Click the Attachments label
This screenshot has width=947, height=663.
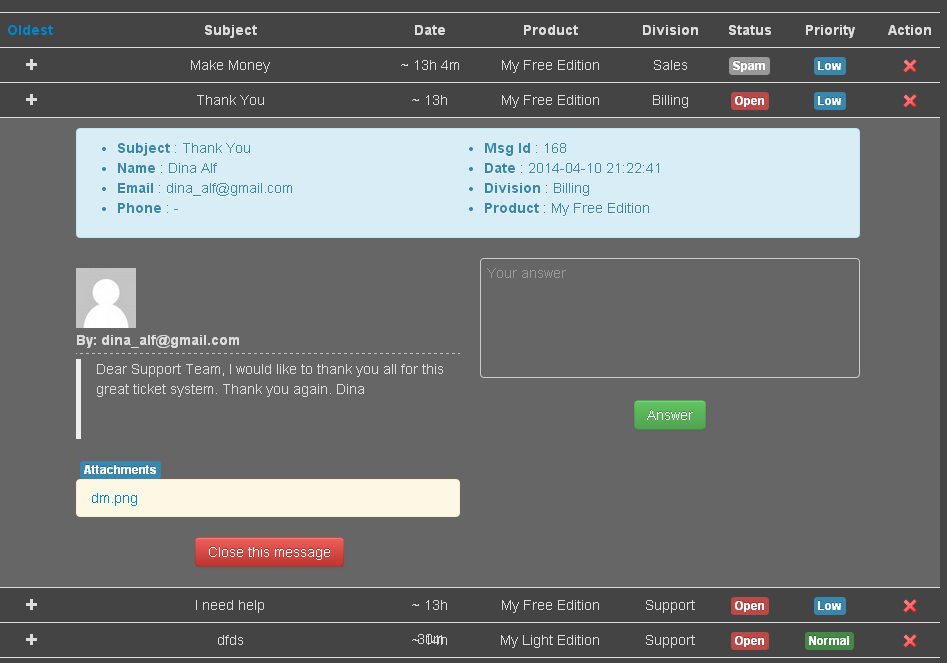click(x=120, y=470)
